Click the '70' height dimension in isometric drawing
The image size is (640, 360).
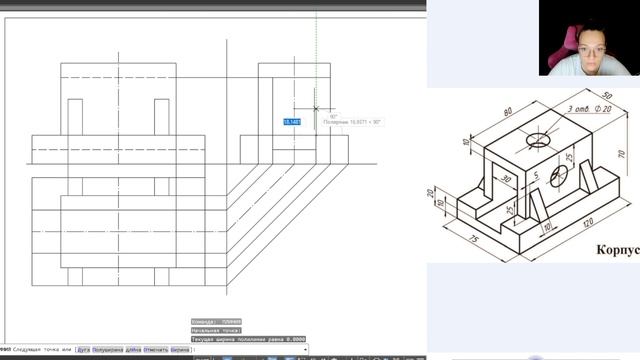621,154
